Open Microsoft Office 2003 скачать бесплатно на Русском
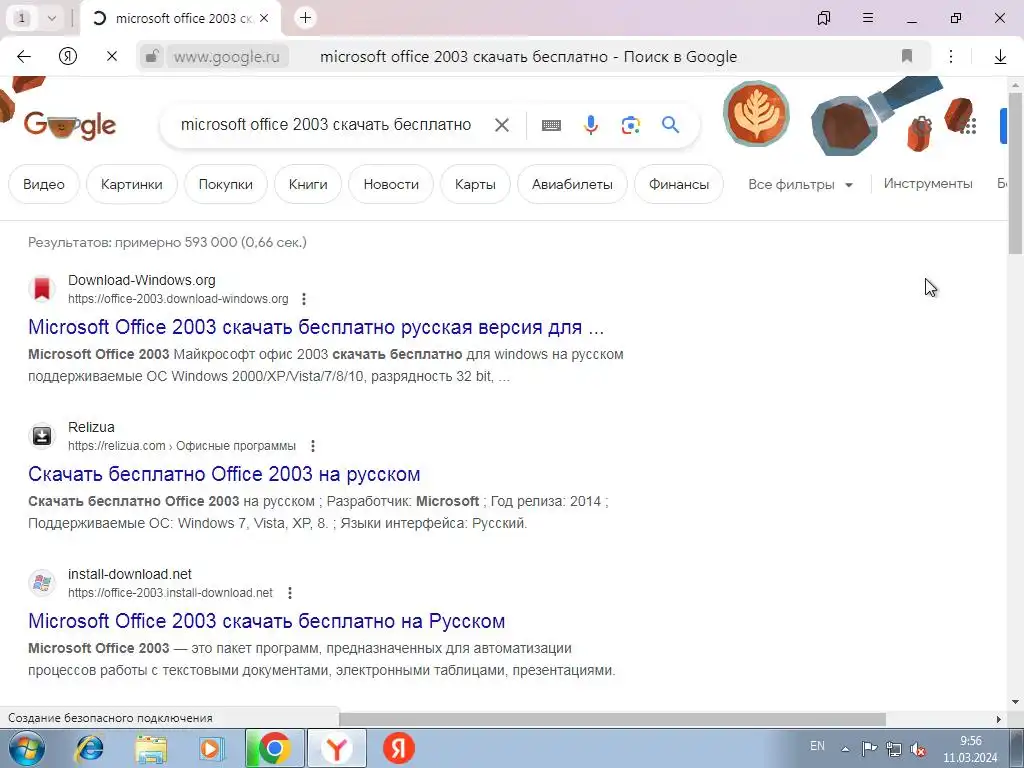Image resolution: width=1024 pixels, height=768 pixels. pos(266,621)
